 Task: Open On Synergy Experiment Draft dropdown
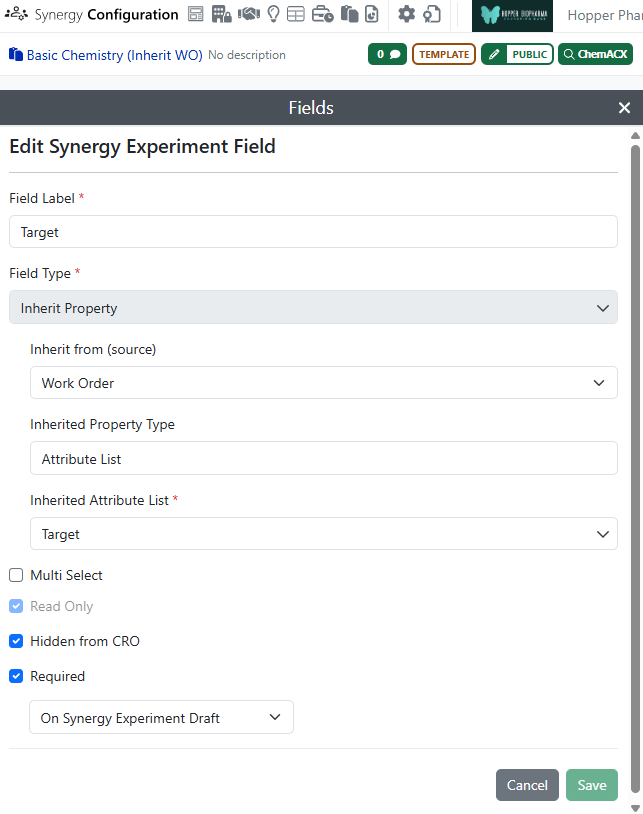[161, 717]
